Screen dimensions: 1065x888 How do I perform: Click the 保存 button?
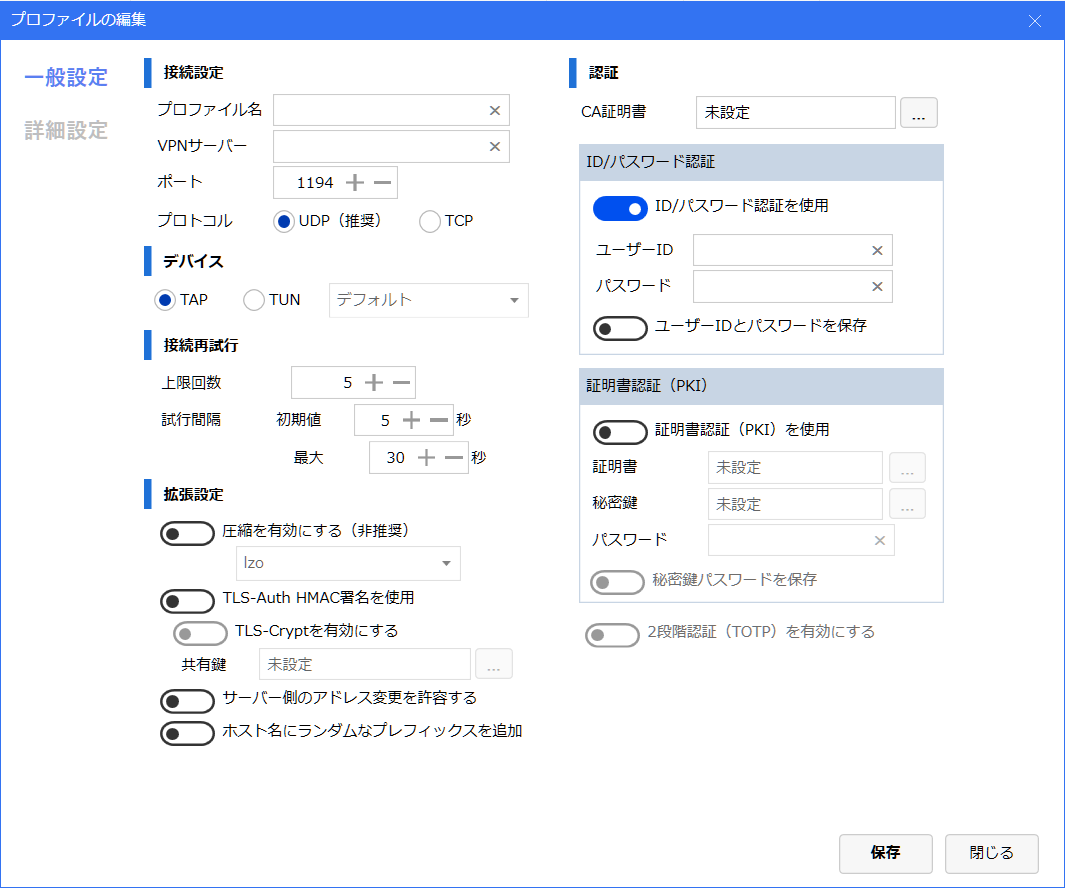point(885,853)
